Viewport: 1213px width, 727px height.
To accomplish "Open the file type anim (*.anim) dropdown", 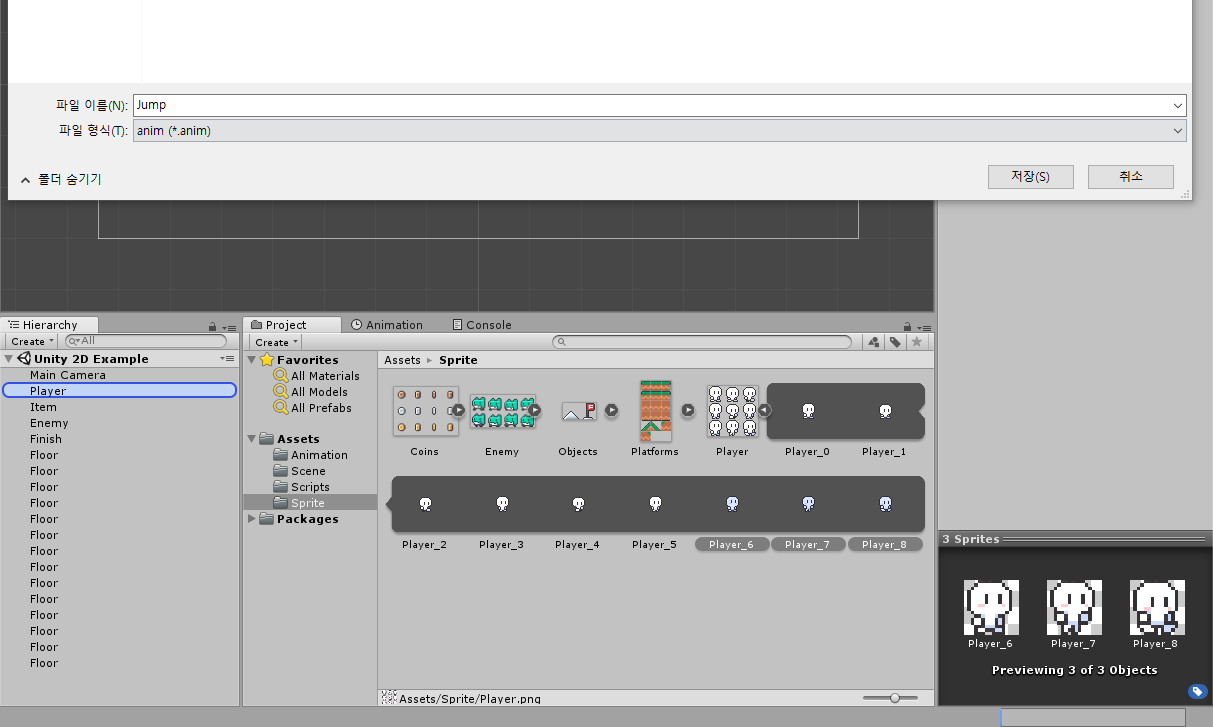I will coord(660,130).
